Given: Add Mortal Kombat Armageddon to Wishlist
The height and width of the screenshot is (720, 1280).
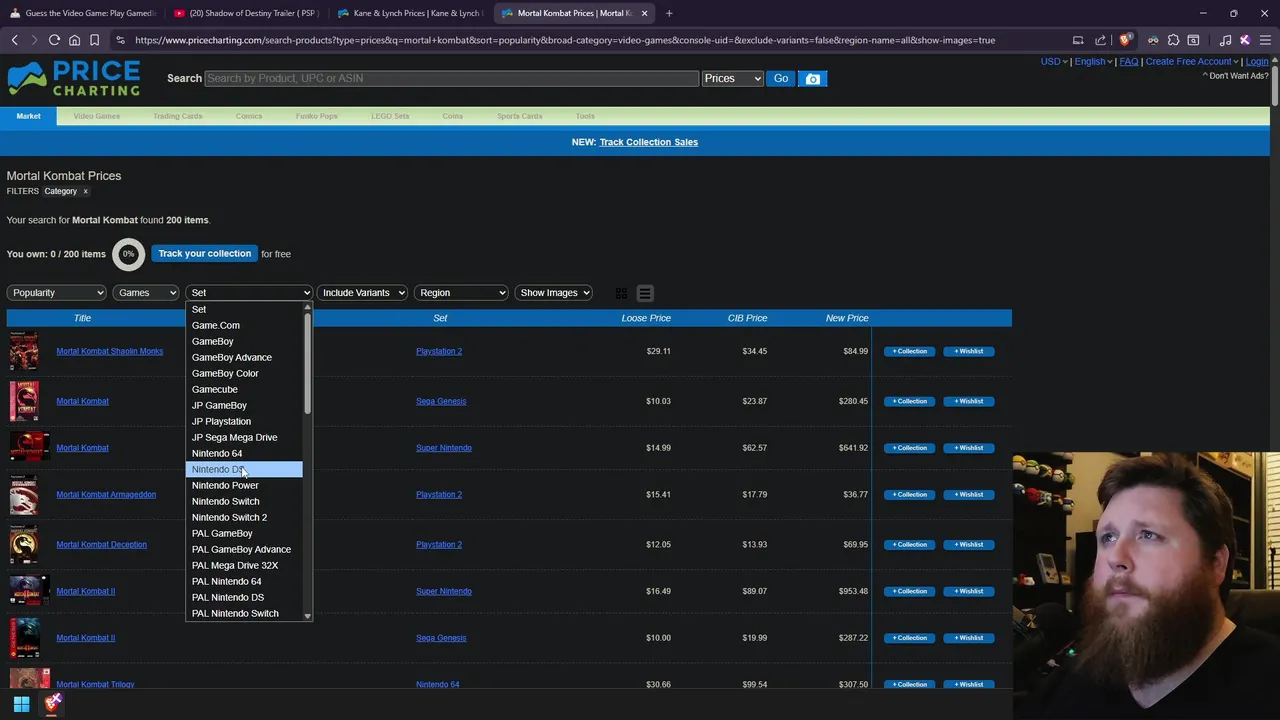Looking at the screenshot, I should point(968,494).
